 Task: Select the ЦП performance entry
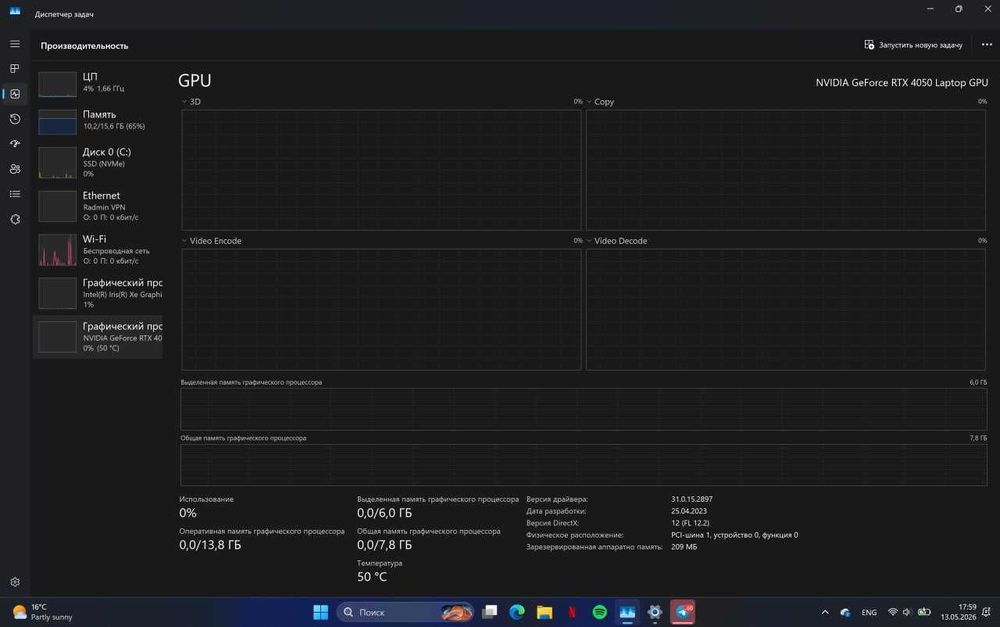pyautogui.click(x=98, y=83)
